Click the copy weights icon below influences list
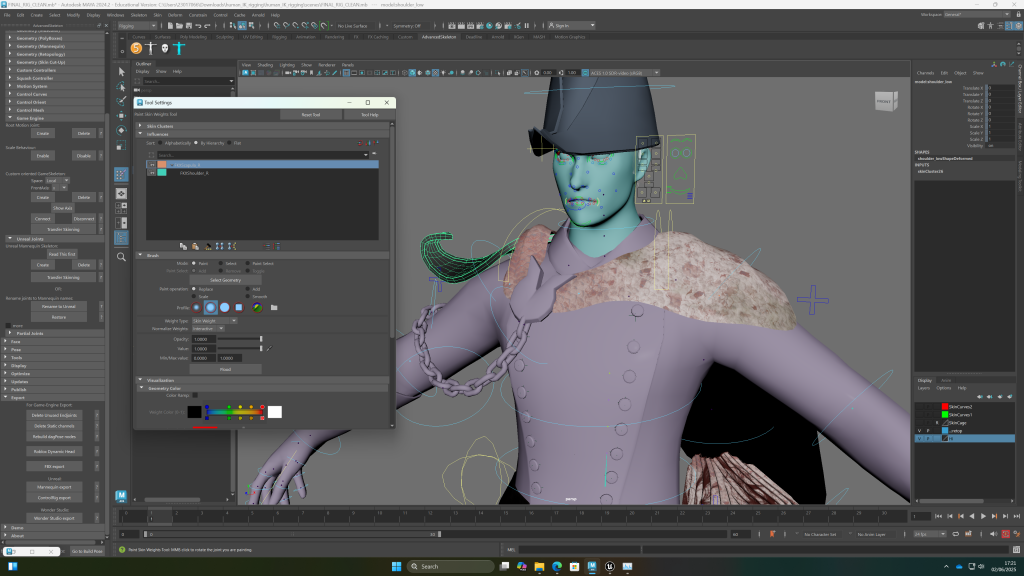Viewport: 1024px width, 576px height. point(184,245)
